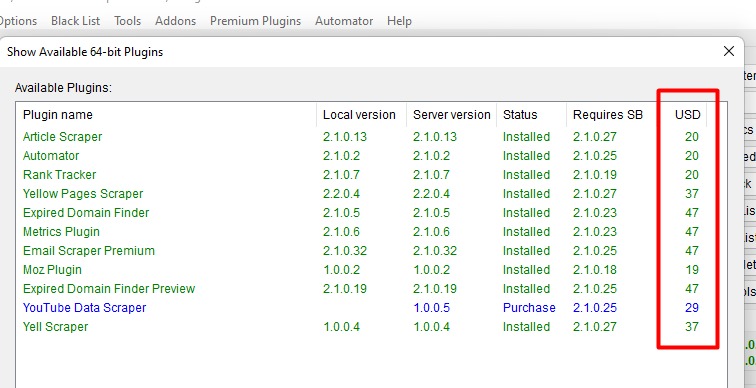Select the Expired Domain Finder Preview plugin

(x=362, y=289)
